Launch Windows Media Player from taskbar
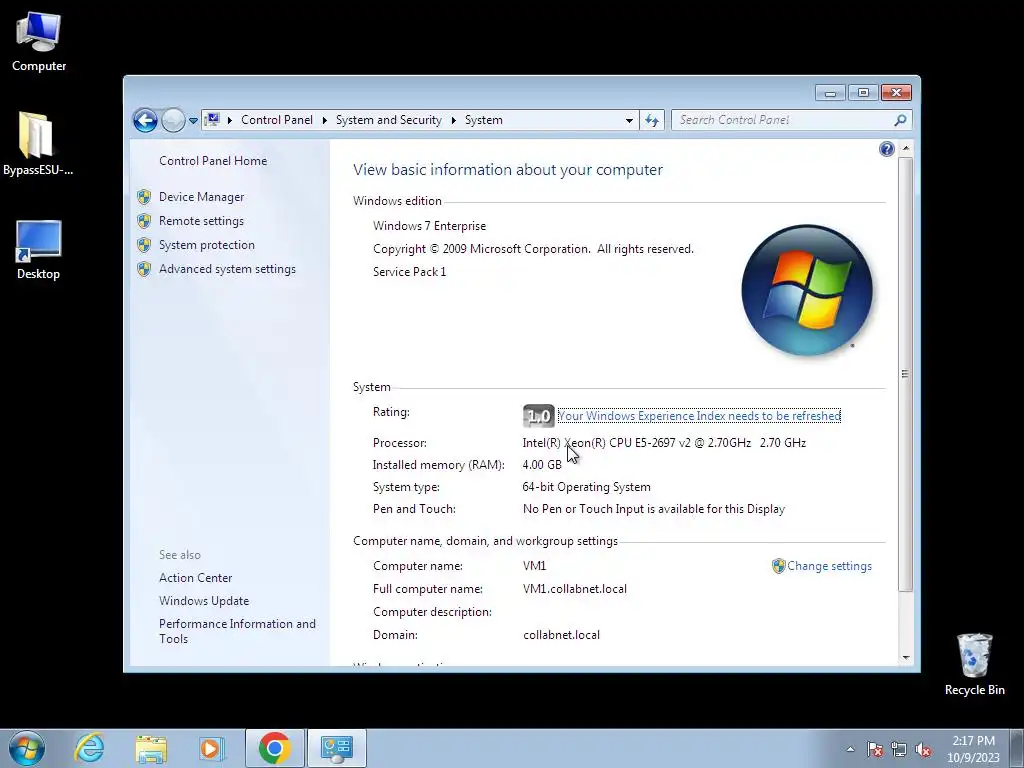 (211, 748)
